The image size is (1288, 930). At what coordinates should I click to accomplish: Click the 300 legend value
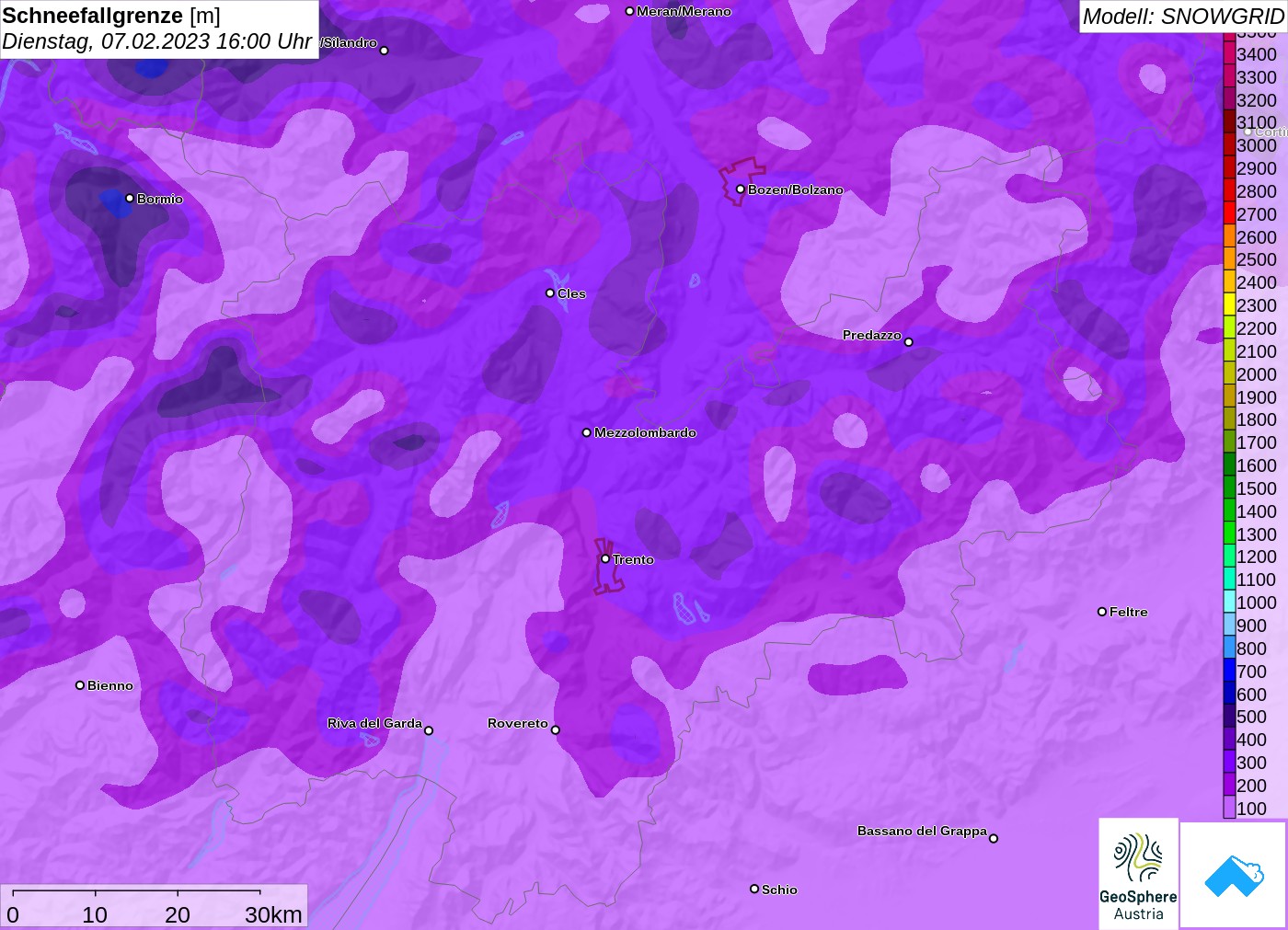coord(1251,763)
